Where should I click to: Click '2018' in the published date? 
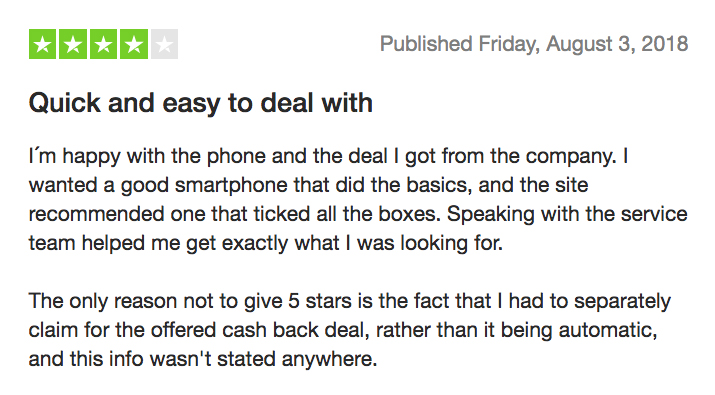[664, 44]
